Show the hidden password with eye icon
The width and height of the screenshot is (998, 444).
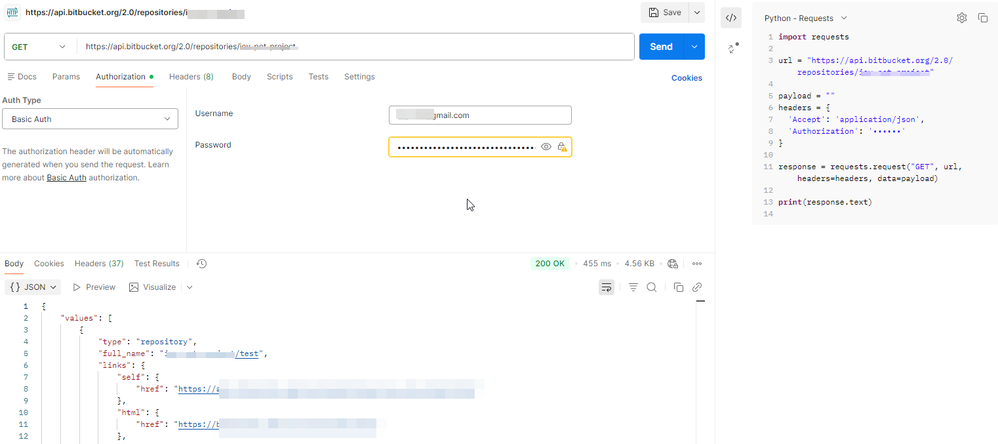pyautogui.click(x=545, y=147)
